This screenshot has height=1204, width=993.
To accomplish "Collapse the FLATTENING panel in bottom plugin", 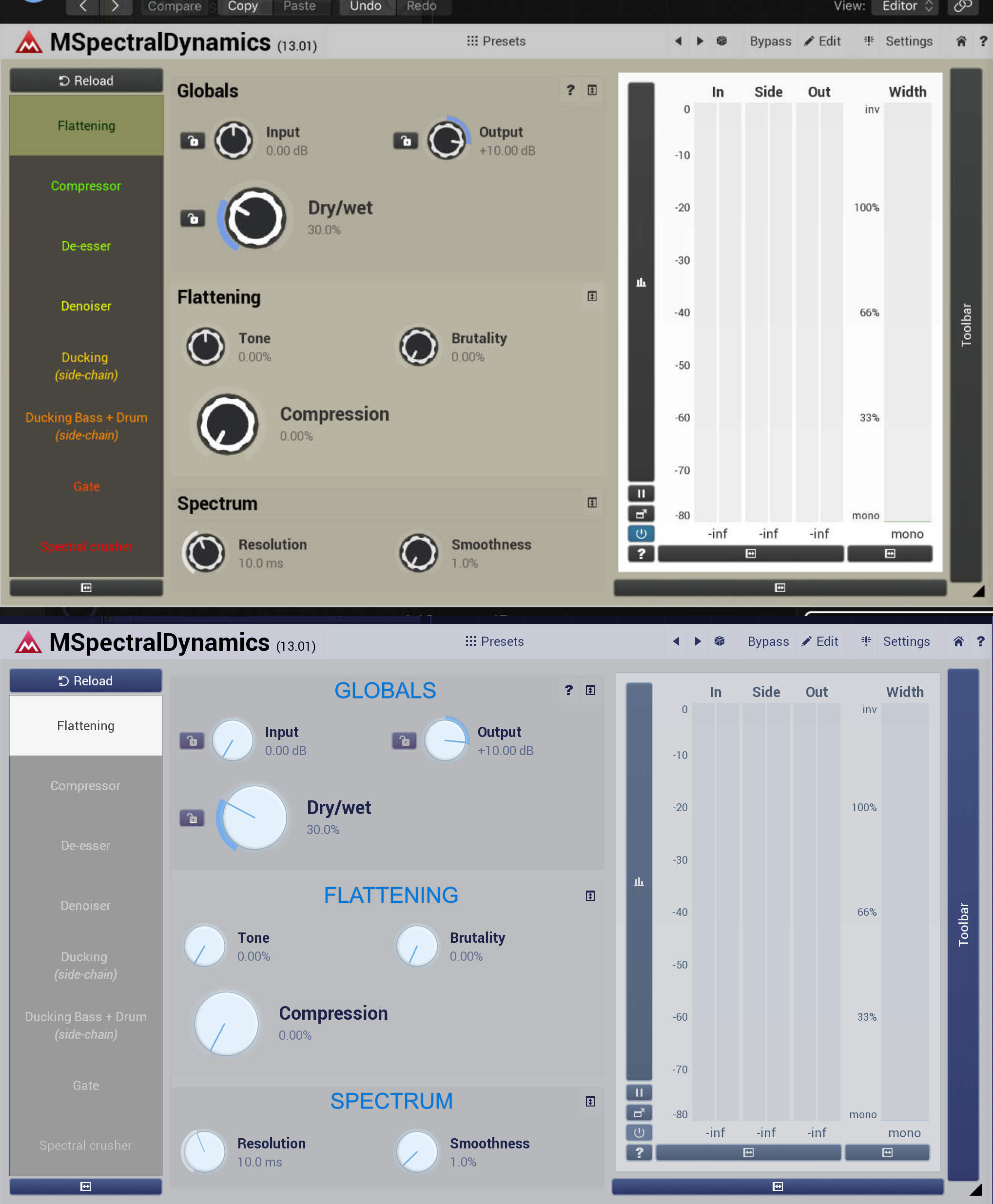I will pos(590,896).
